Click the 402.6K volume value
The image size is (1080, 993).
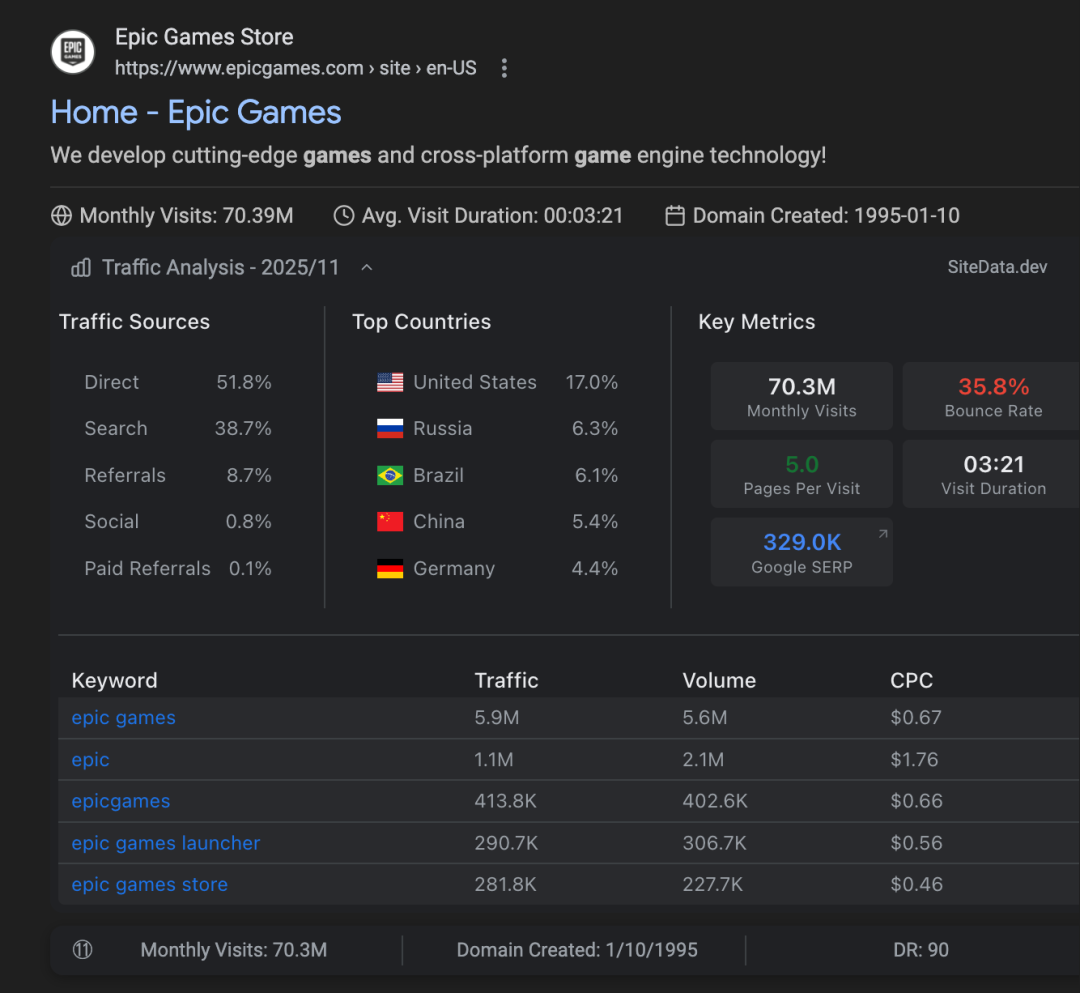tap(715, 802)
